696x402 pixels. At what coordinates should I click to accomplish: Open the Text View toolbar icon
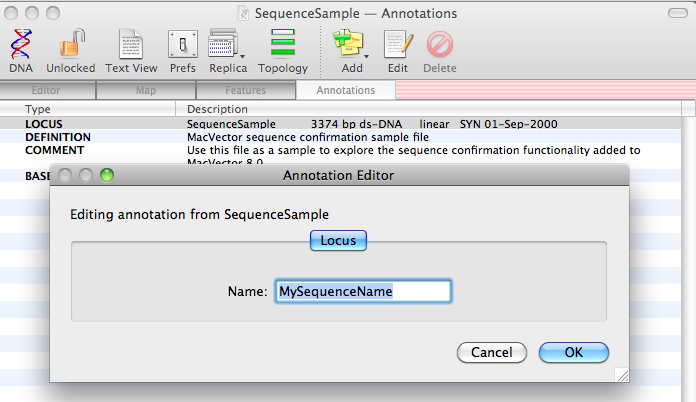(131, 44)
